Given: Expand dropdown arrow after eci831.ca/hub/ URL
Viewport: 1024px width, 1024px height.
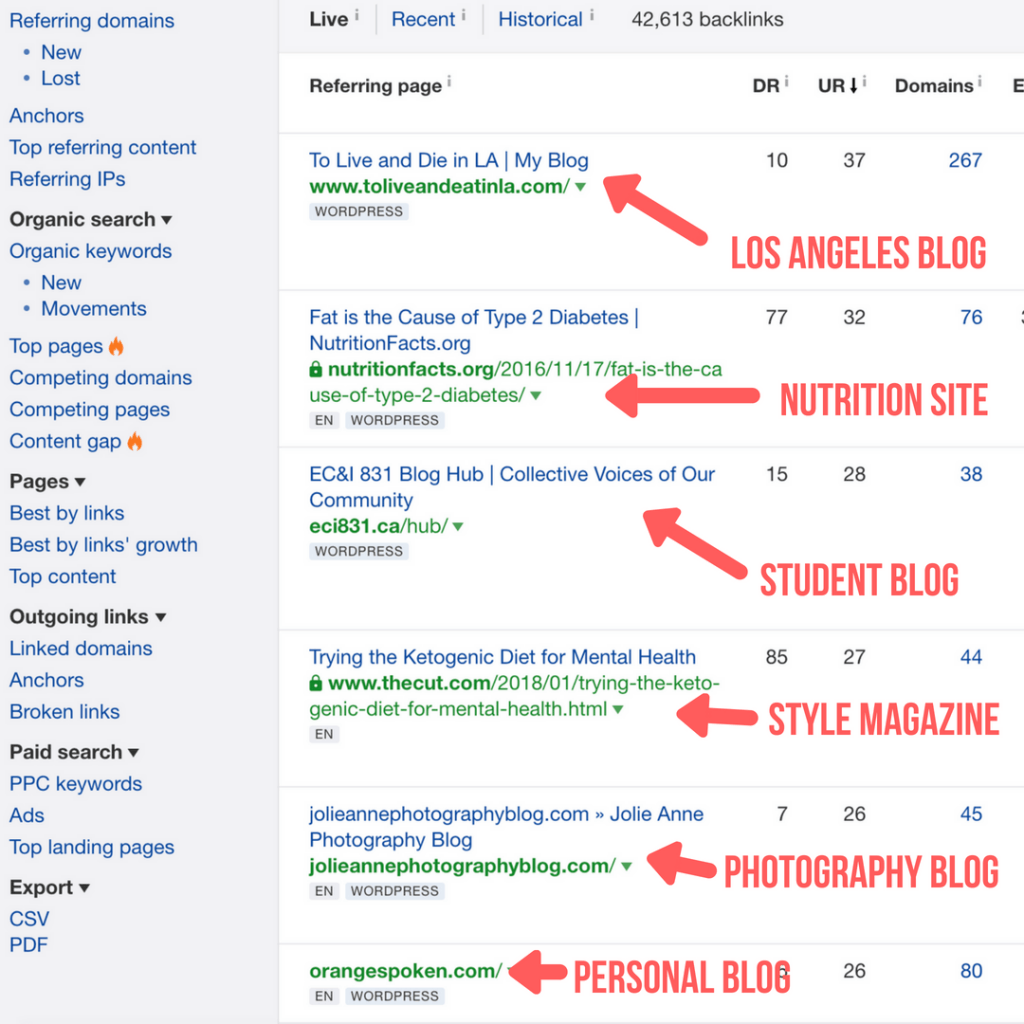Looking at the screenshot, I should click(x=458, y=526).
